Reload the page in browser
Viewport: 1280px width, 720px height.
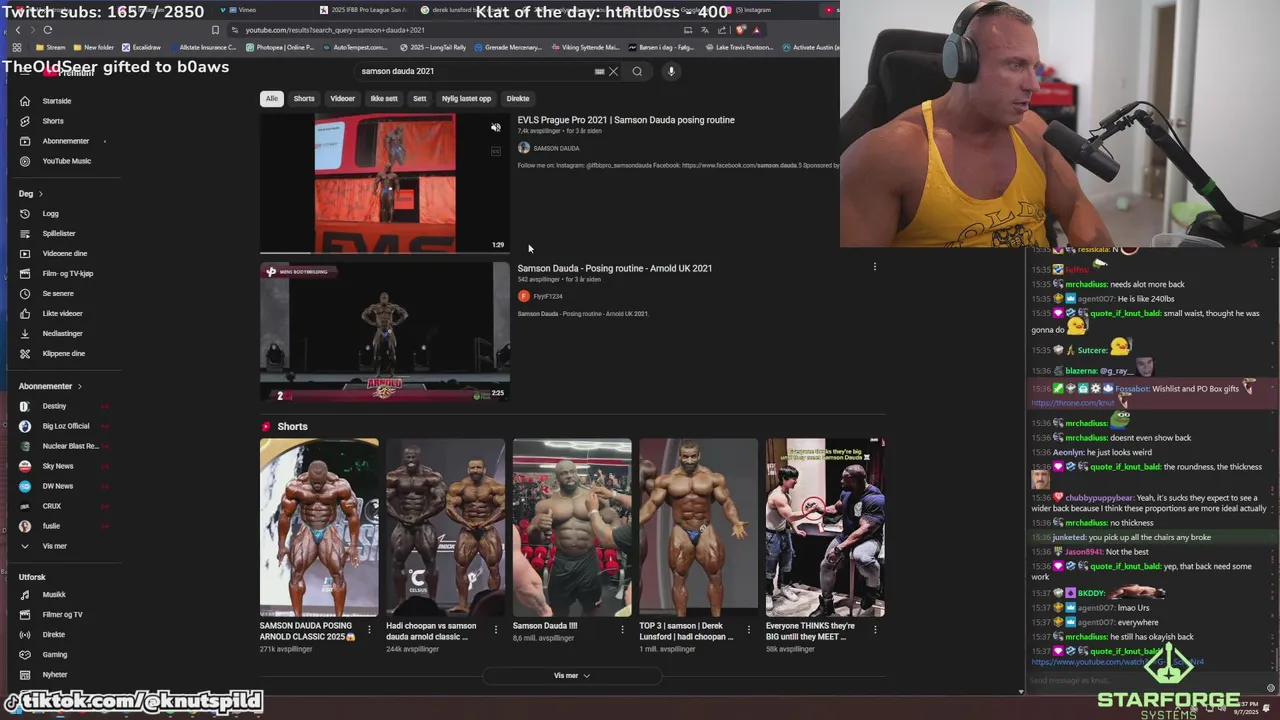pos(47,30)
